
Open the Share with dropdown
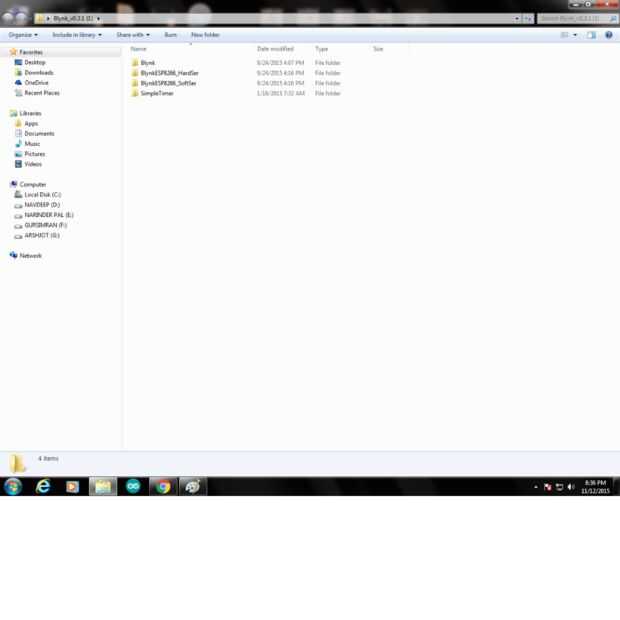pos(133,35)
